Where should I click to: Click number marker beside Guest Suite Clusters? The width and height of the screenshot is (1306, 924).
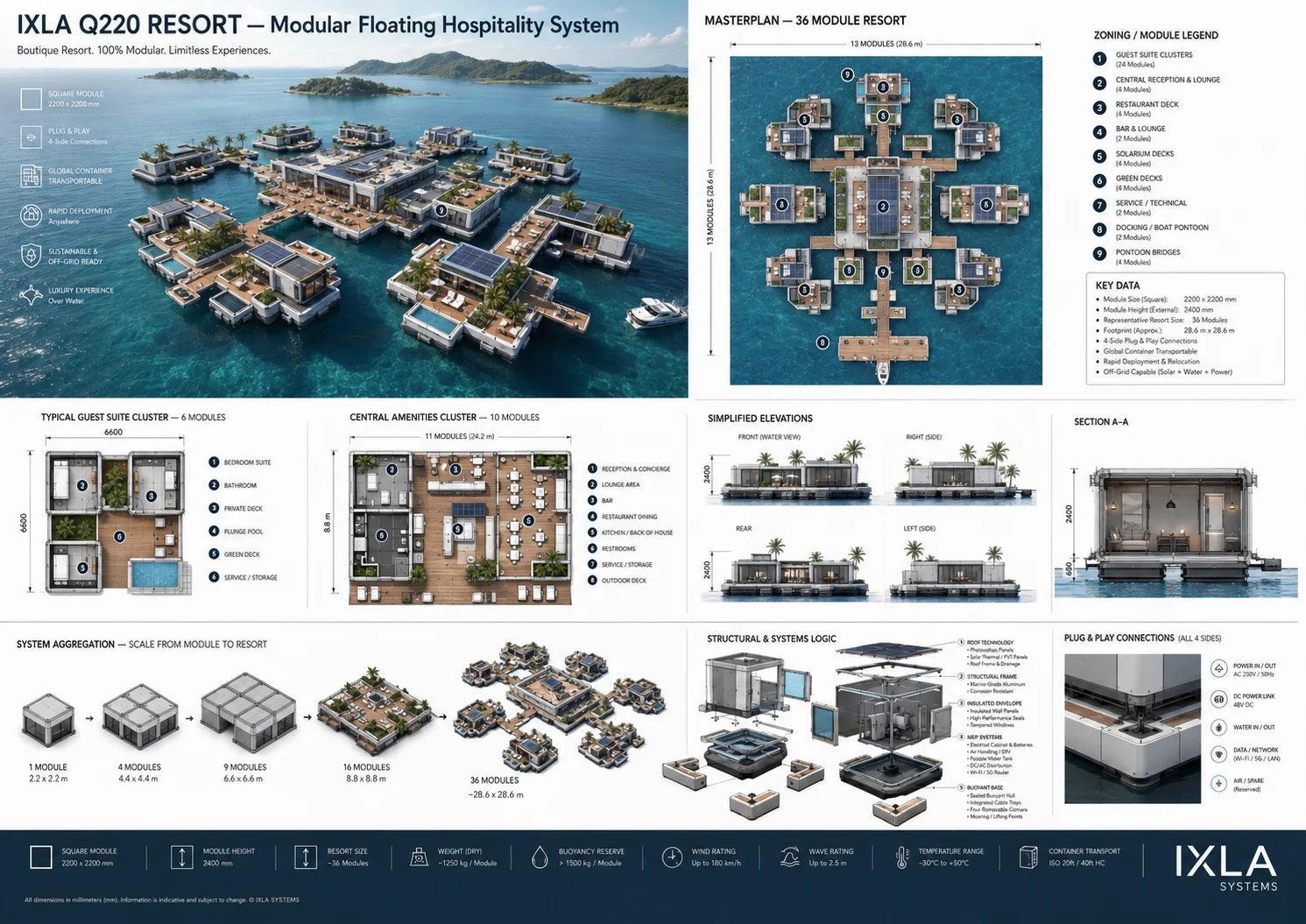1099,59
